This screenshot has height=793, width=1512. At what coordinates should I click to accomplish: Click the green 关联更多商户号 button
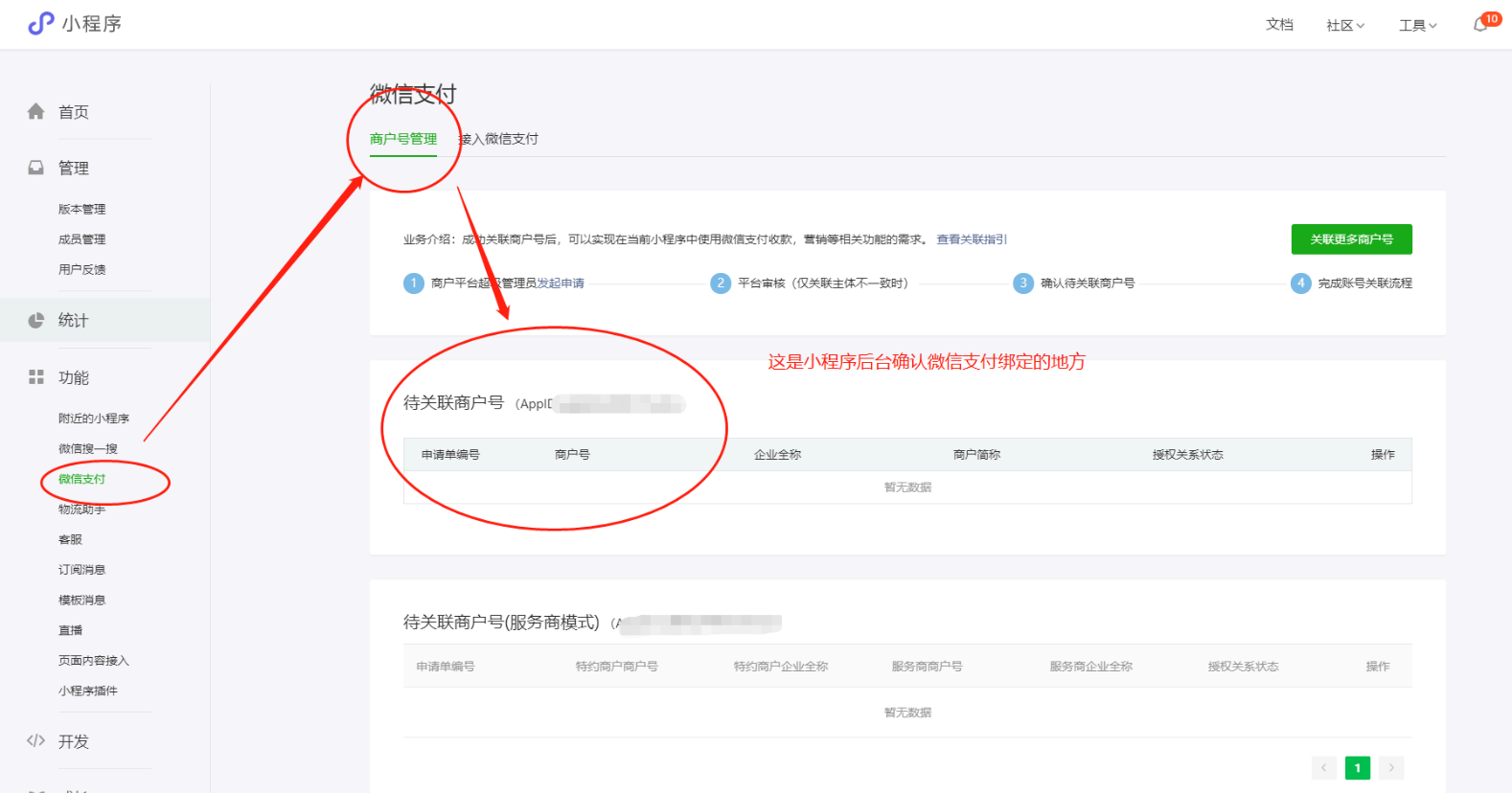click(1351, 239)
